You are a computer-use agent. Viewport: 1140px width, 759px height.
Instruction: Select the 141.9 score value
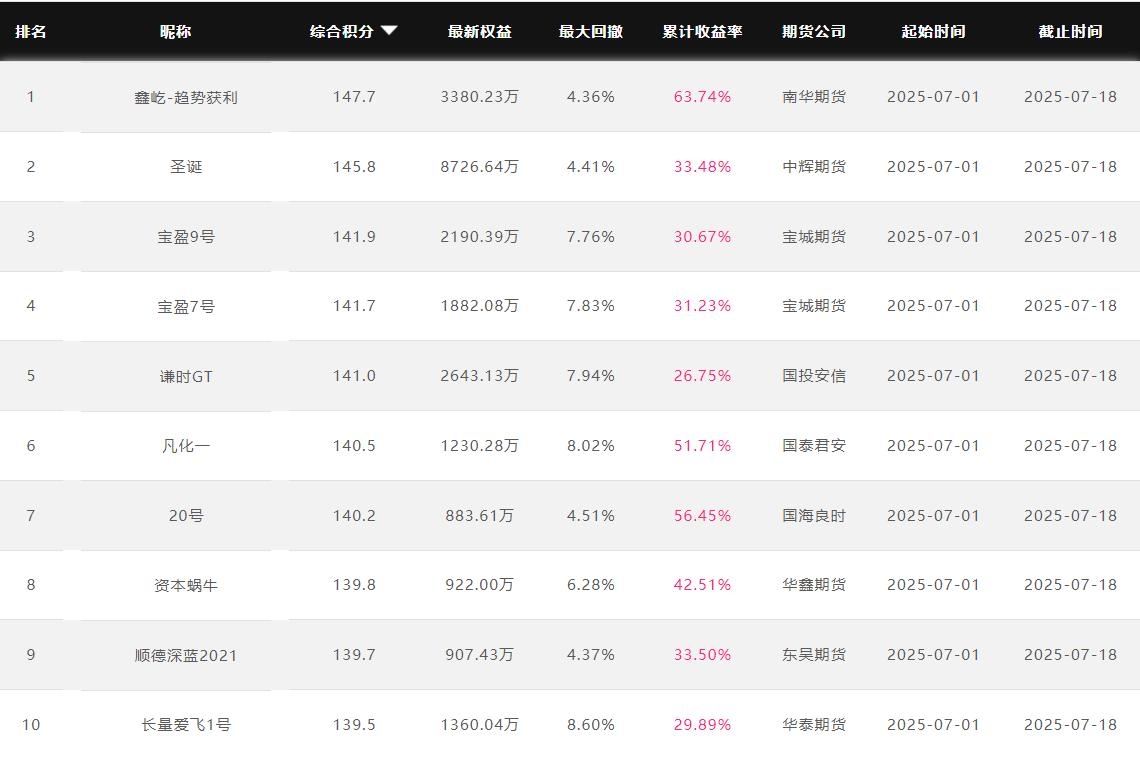click(x=354, y=236)
